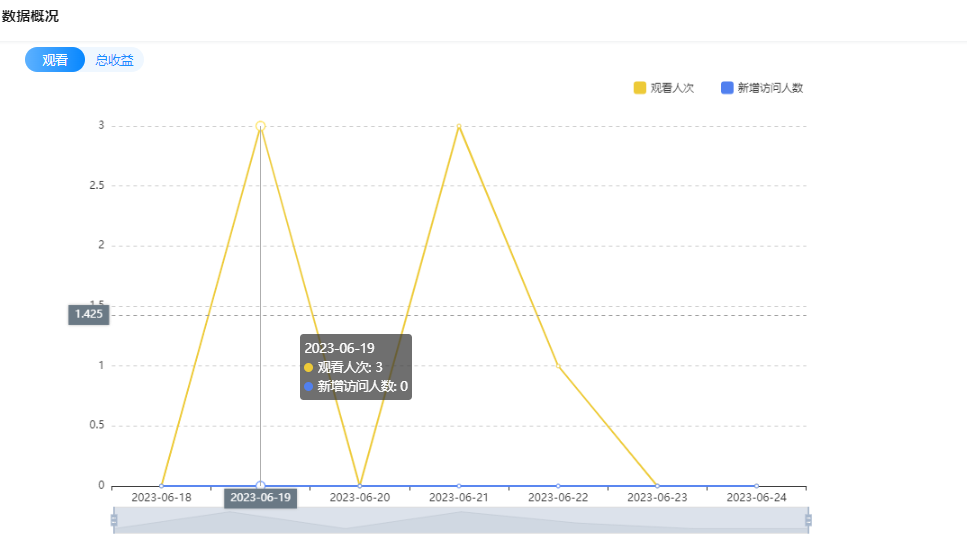
Task: Select the yellow data point for 2023-06-22
Action: pos(558,366)
